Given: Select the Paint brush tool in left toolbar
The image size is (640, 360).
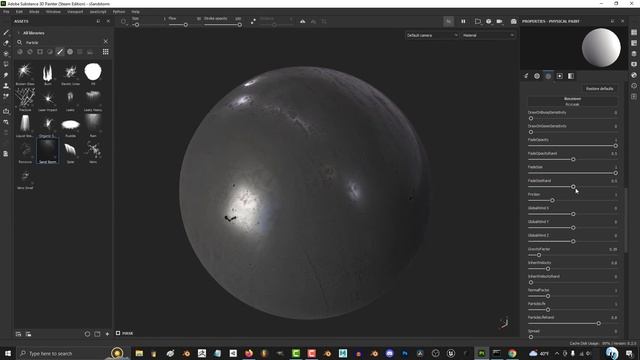Looking at the screenshot, I should click(6, 32).
